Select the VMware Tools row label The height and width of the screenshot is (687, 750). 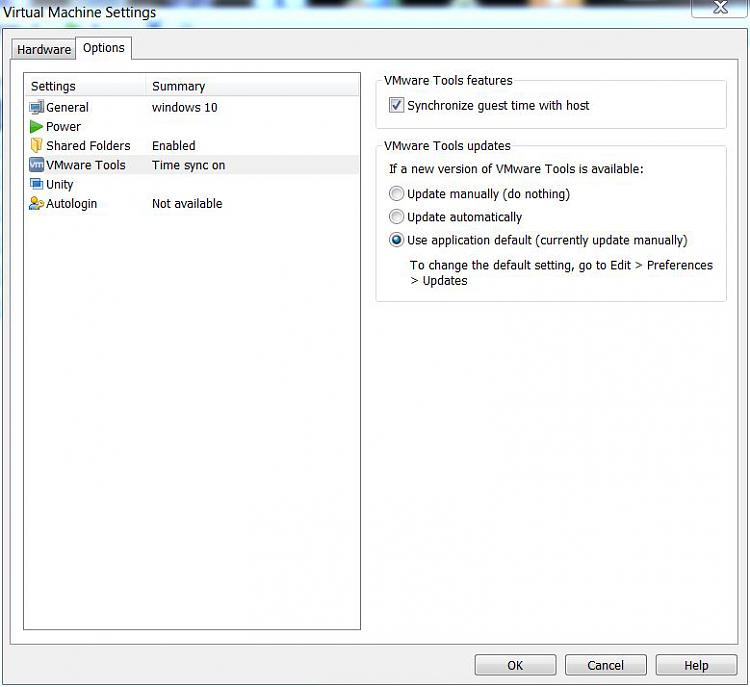86,165
